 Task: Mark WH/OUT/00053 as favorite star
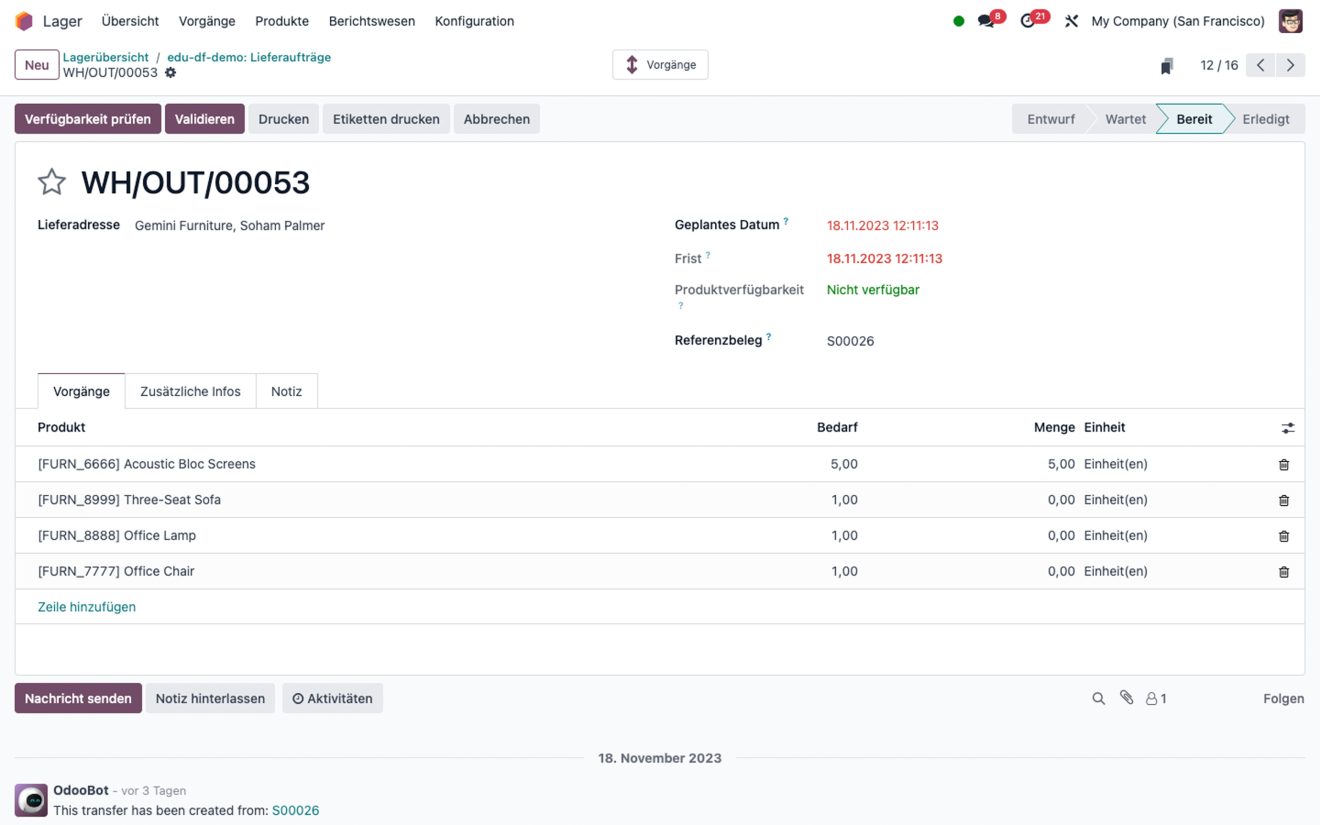52,182
